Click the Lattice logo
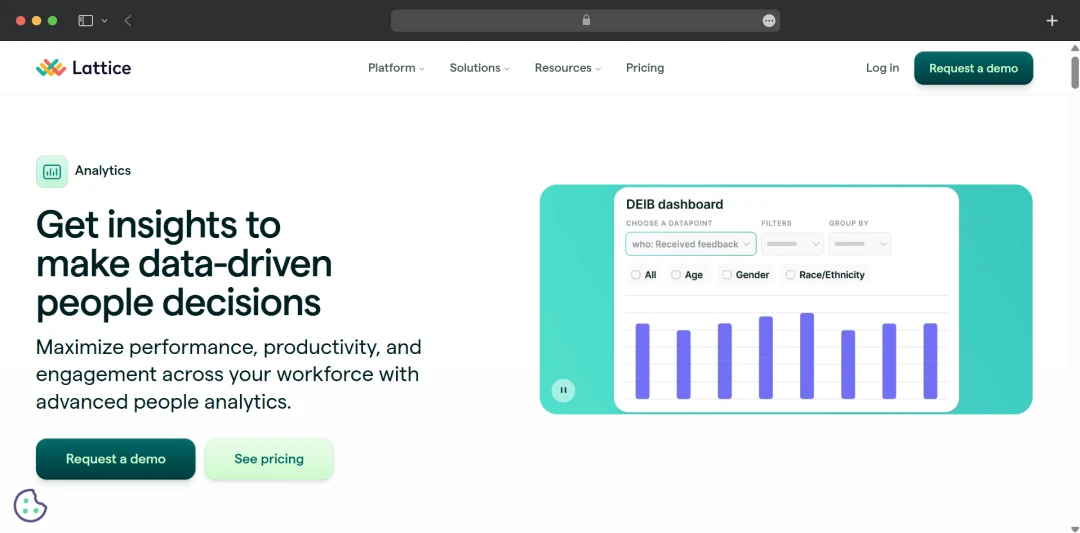 point(83,67)
